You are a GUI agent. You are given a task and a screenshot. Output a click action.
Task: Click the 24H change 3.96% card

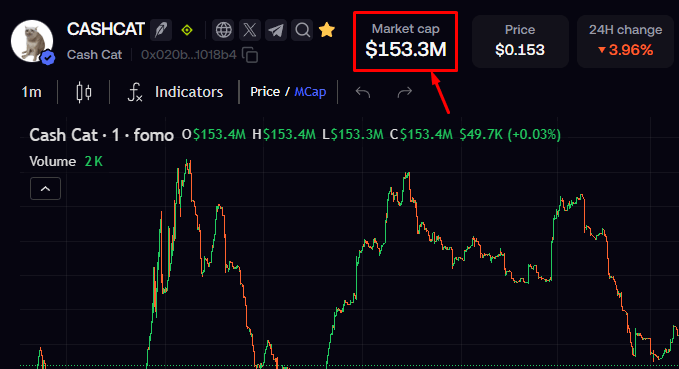tap(626, 41)
